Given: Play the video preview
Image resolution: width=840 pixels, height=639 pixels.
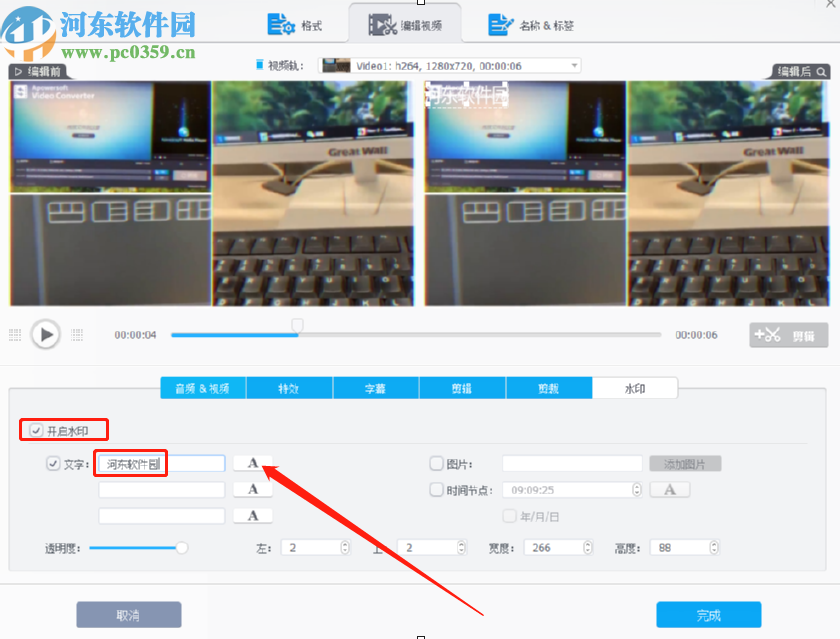Looking at the screenshot, I should [46, 334].
